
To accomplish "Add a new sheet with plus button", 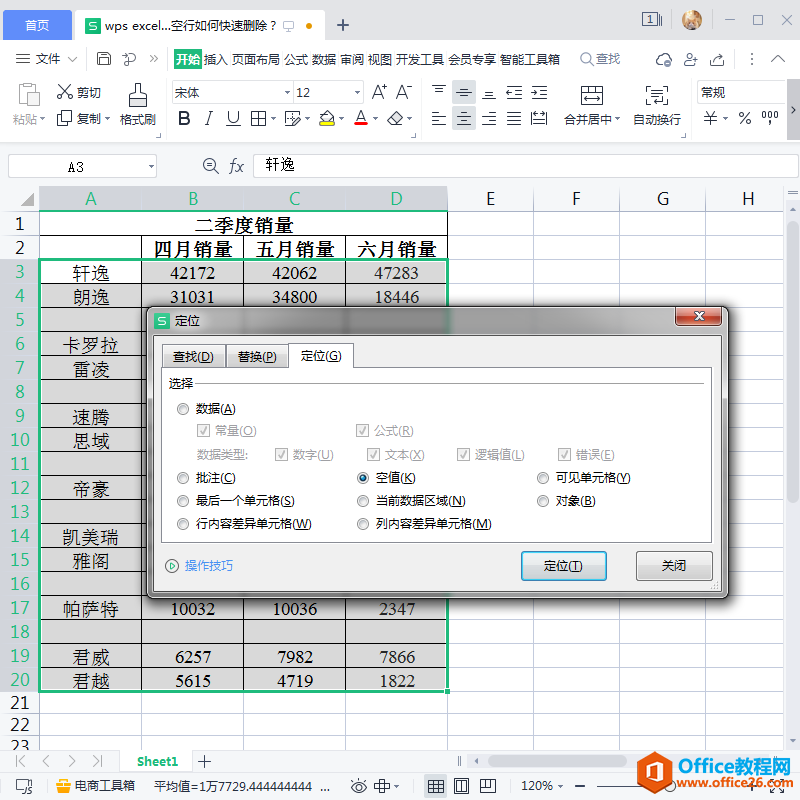I will click(204, 761).
